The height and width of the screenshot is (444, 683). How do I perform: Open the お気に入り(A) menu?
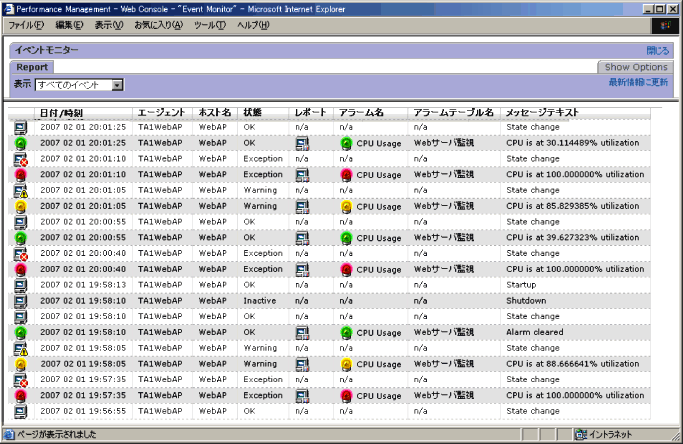click(x=158, y=24)
